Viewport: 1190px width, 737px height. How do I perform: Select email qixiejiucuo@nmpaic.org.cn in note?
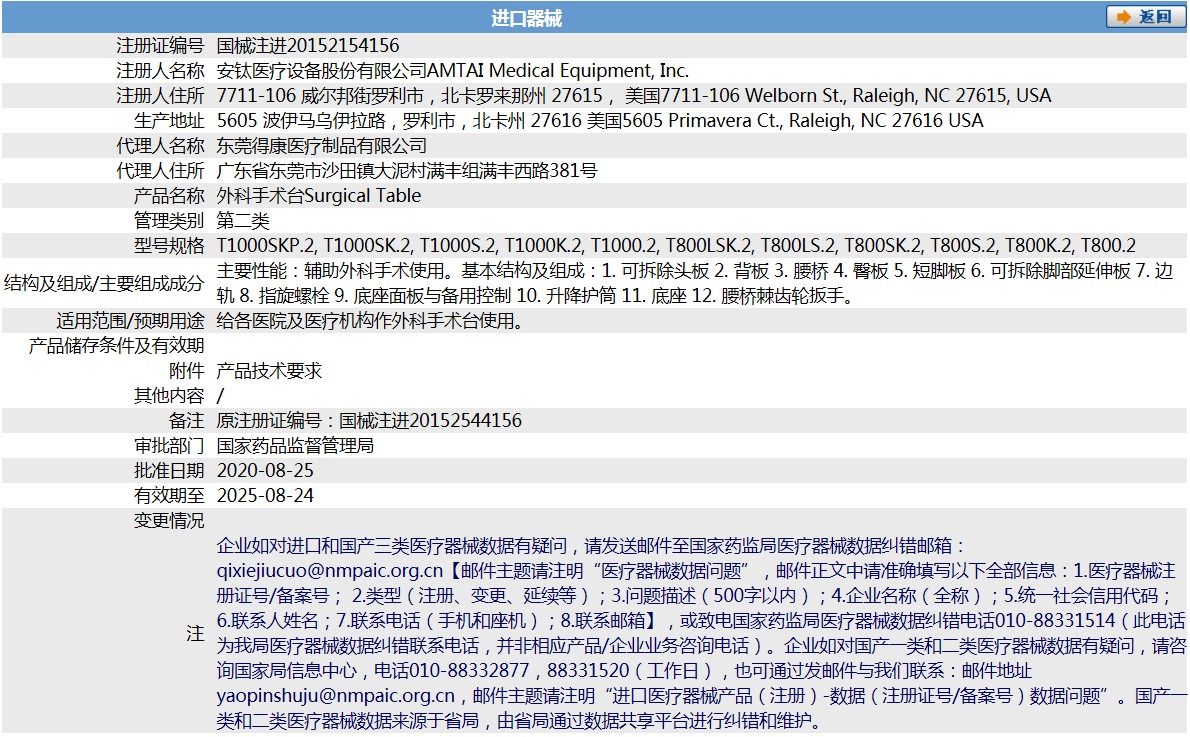(329, 571)
